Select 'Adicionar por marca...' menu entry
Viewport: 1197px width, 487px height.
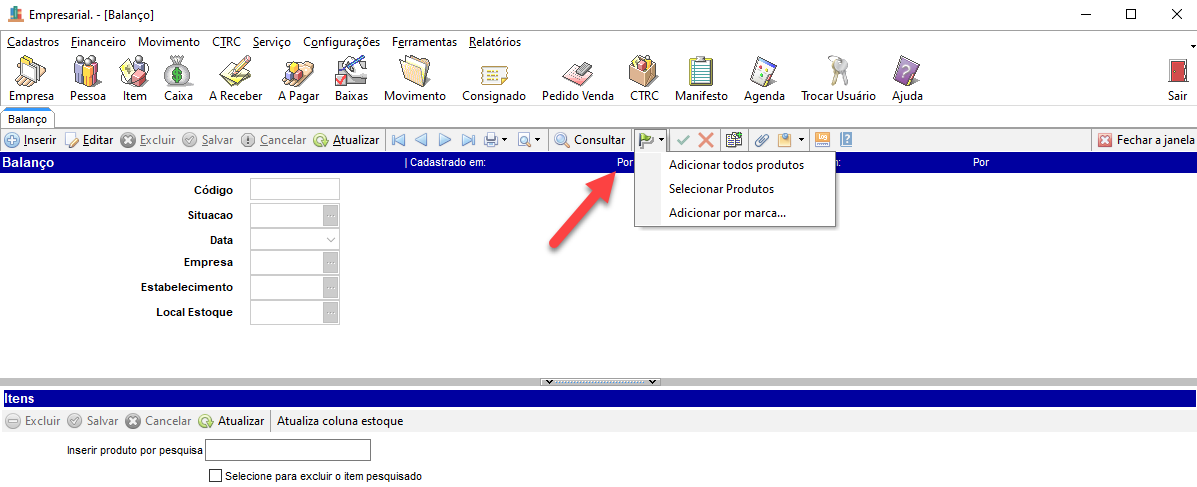(x=727, y=213)
